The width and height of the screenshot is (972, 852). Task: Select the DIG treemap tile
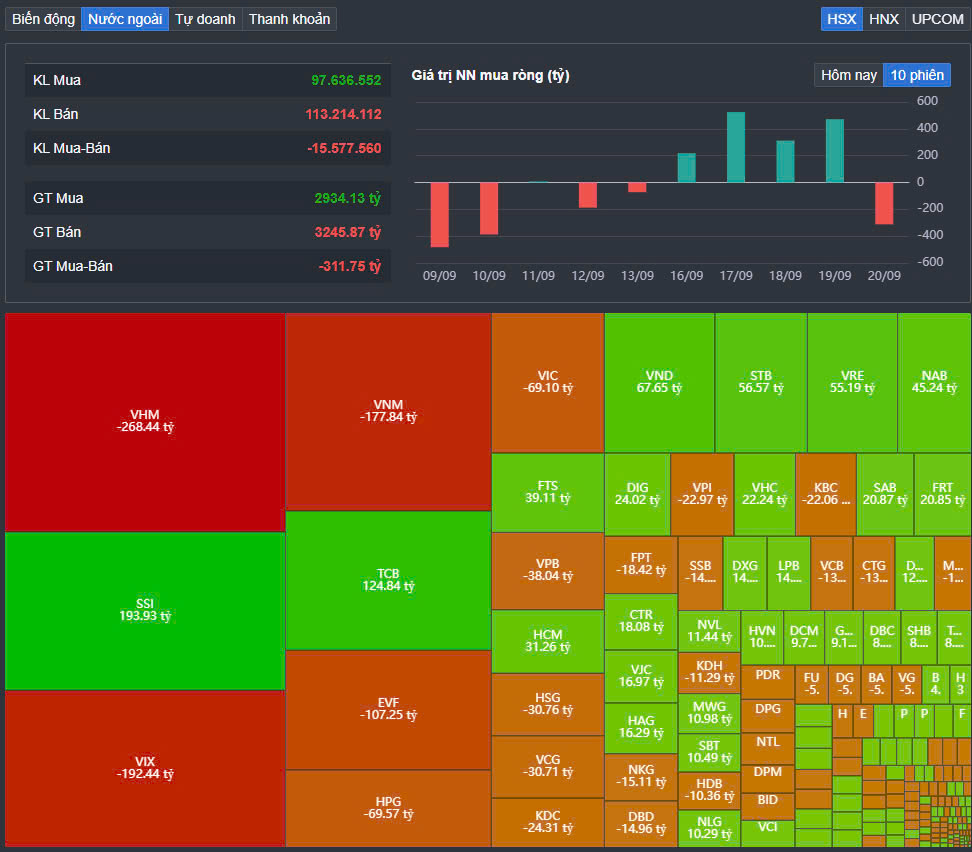tap(637, 494)
